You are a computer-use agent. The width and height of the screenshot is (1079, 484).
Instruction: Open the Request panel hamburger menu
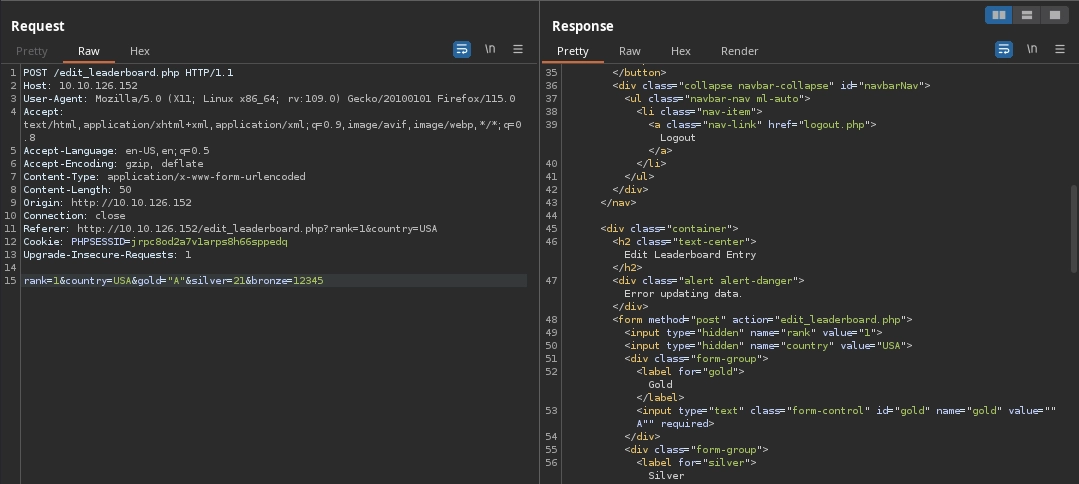[518, 49]
